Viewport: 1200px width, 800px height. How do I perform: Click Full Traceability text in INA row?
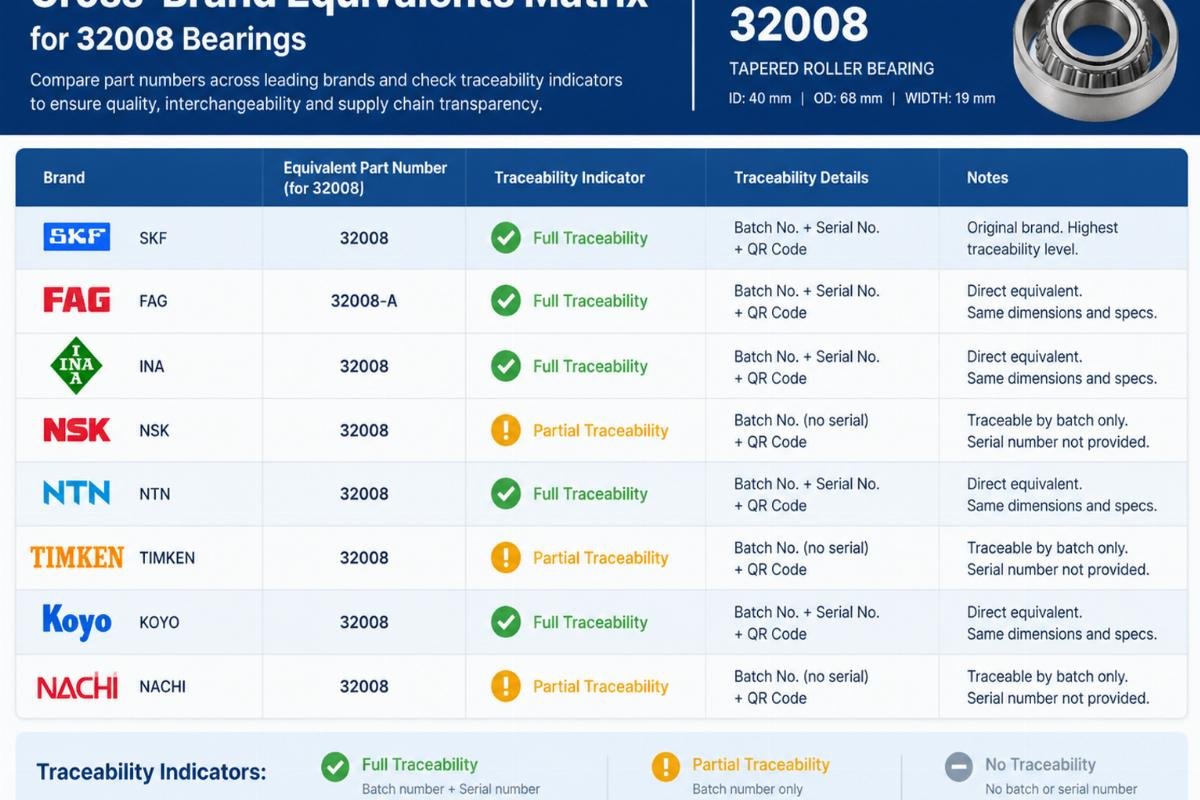click(590, 366)
